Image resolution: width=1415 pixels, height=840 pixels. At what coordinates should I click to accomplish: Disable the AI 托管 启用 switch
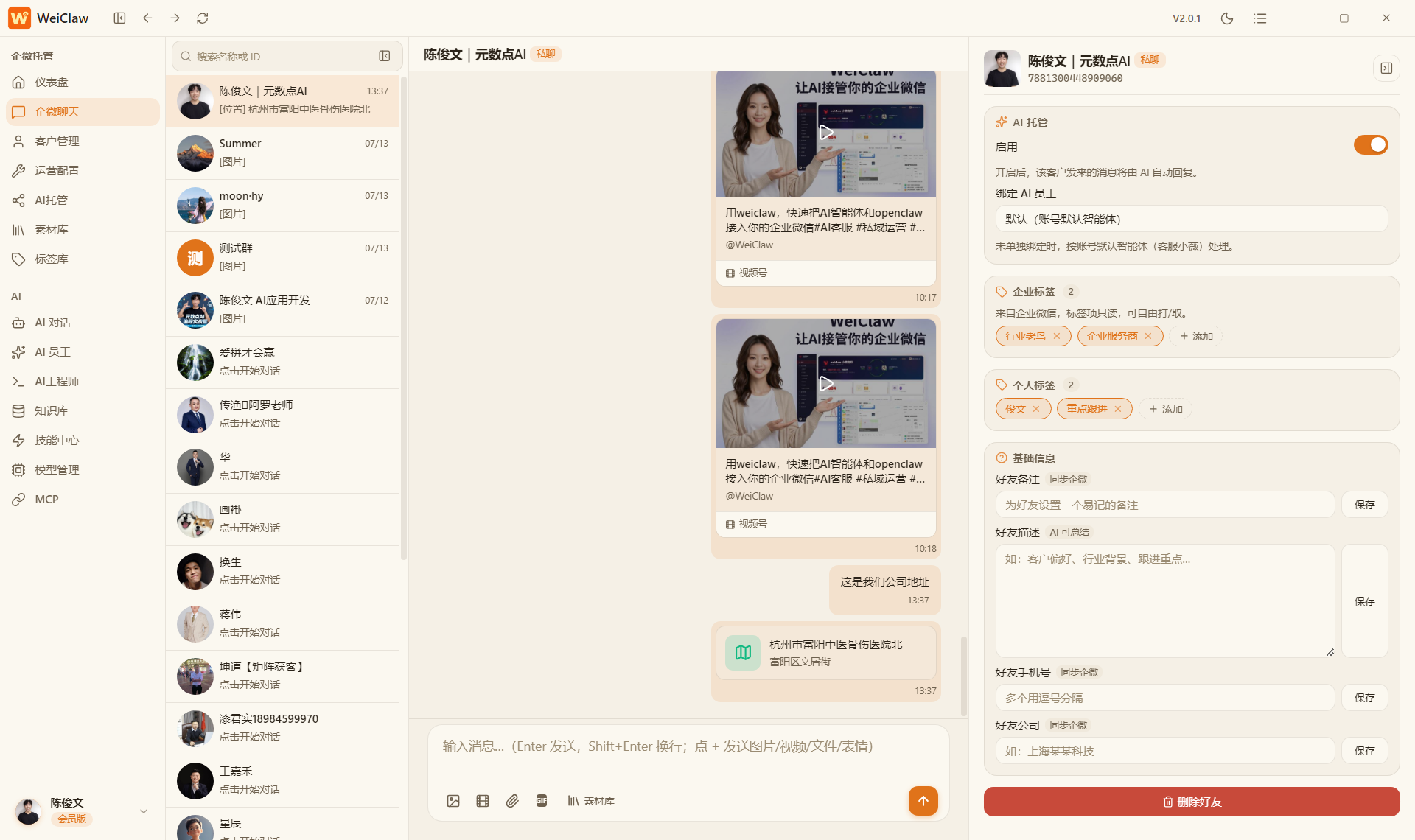[1371, 144]
